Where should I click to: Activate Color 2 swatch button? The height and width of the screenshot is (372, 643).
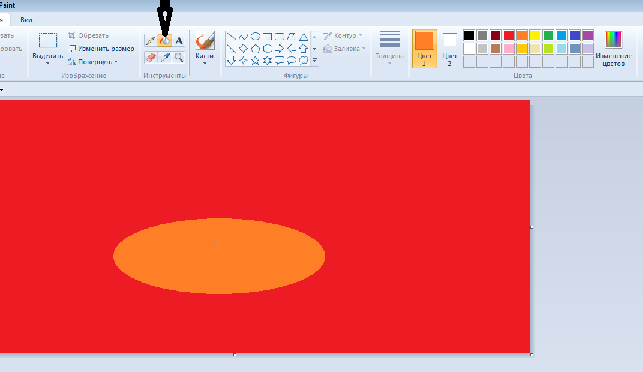pos(449,48)
